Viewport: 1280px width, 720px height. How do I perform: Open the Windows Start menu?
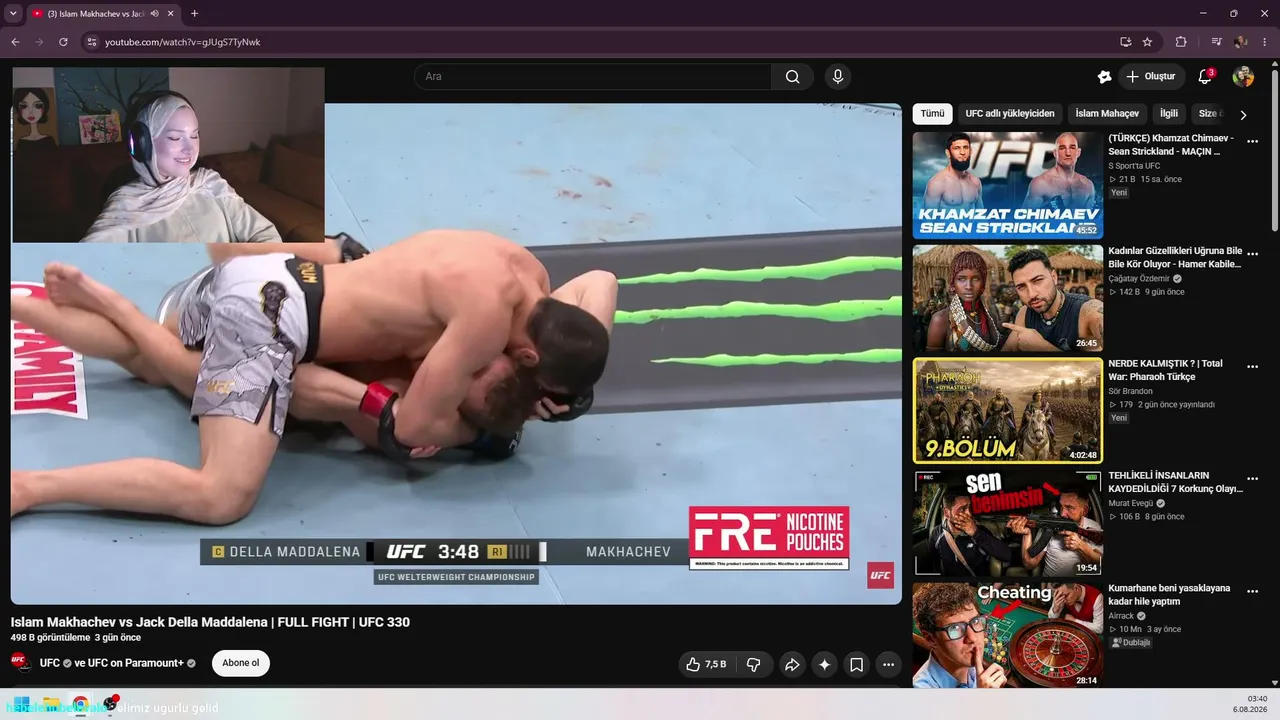[x=19, y=704]
